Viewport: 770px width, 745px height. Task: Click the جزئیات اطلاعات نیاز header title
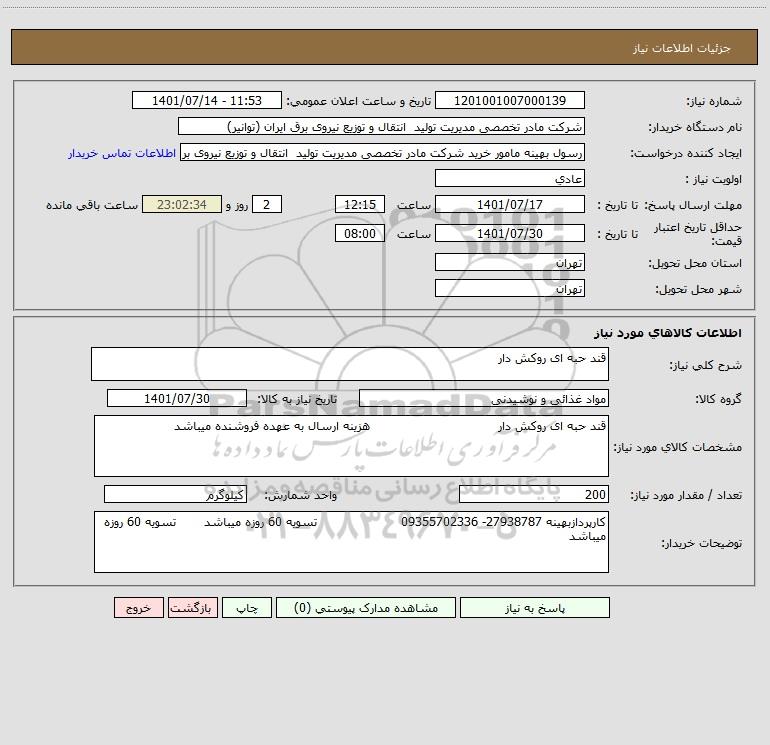pyautogui.click(x=682, y=48)
